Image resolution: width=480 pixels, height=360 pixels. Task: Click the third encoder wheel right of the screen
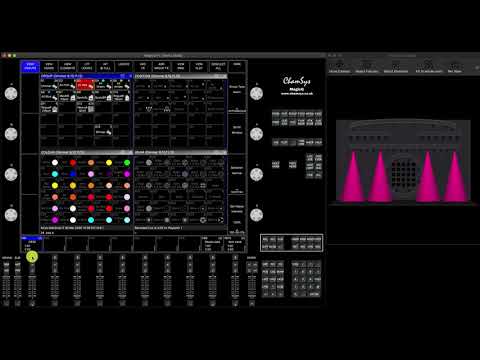(x=256, y=174)
